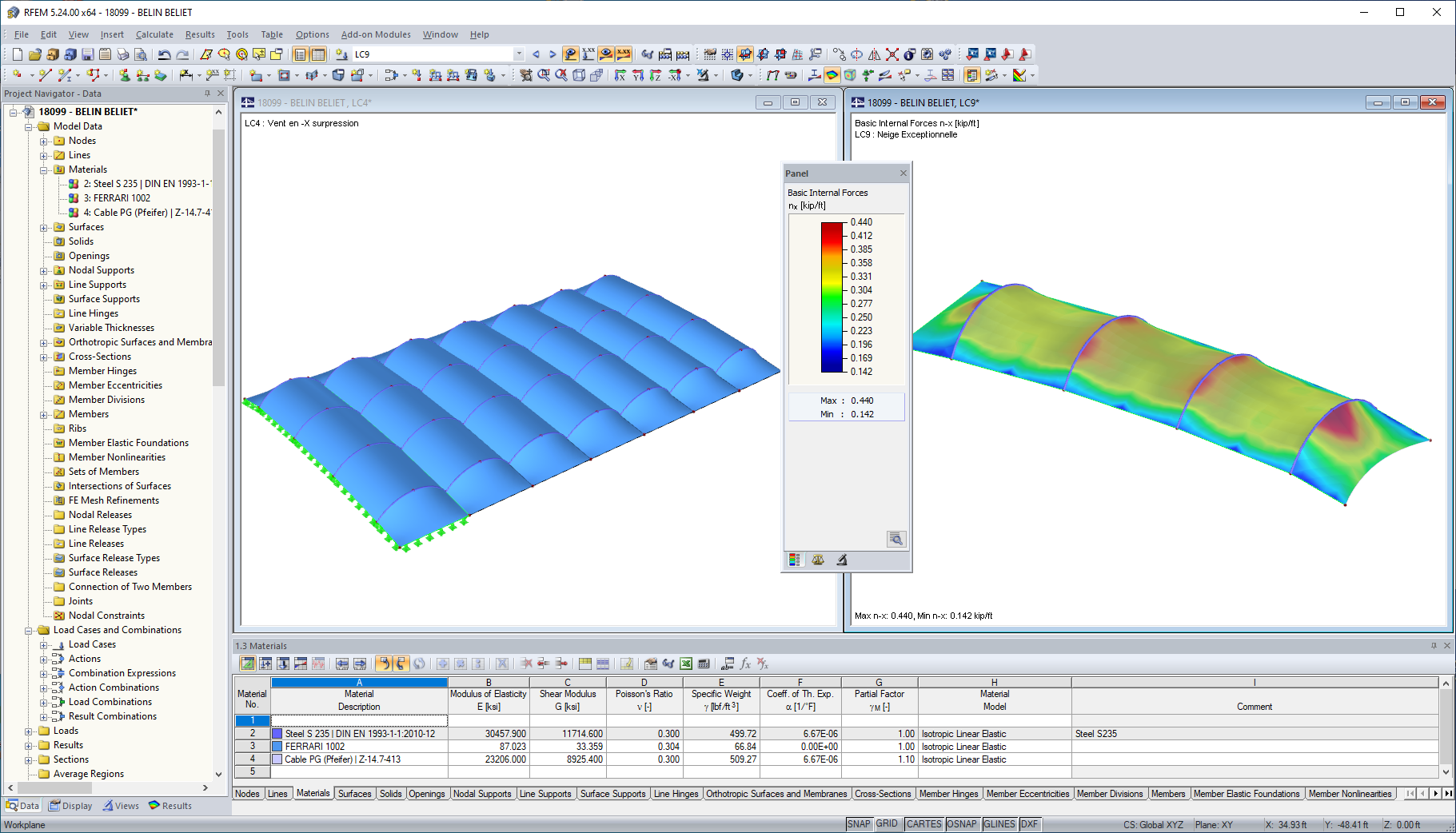The width and height of the screenshot is (1456, 833).
Task: Open the Excel export icon in Materials toolbar
Action: pos(686,664)
